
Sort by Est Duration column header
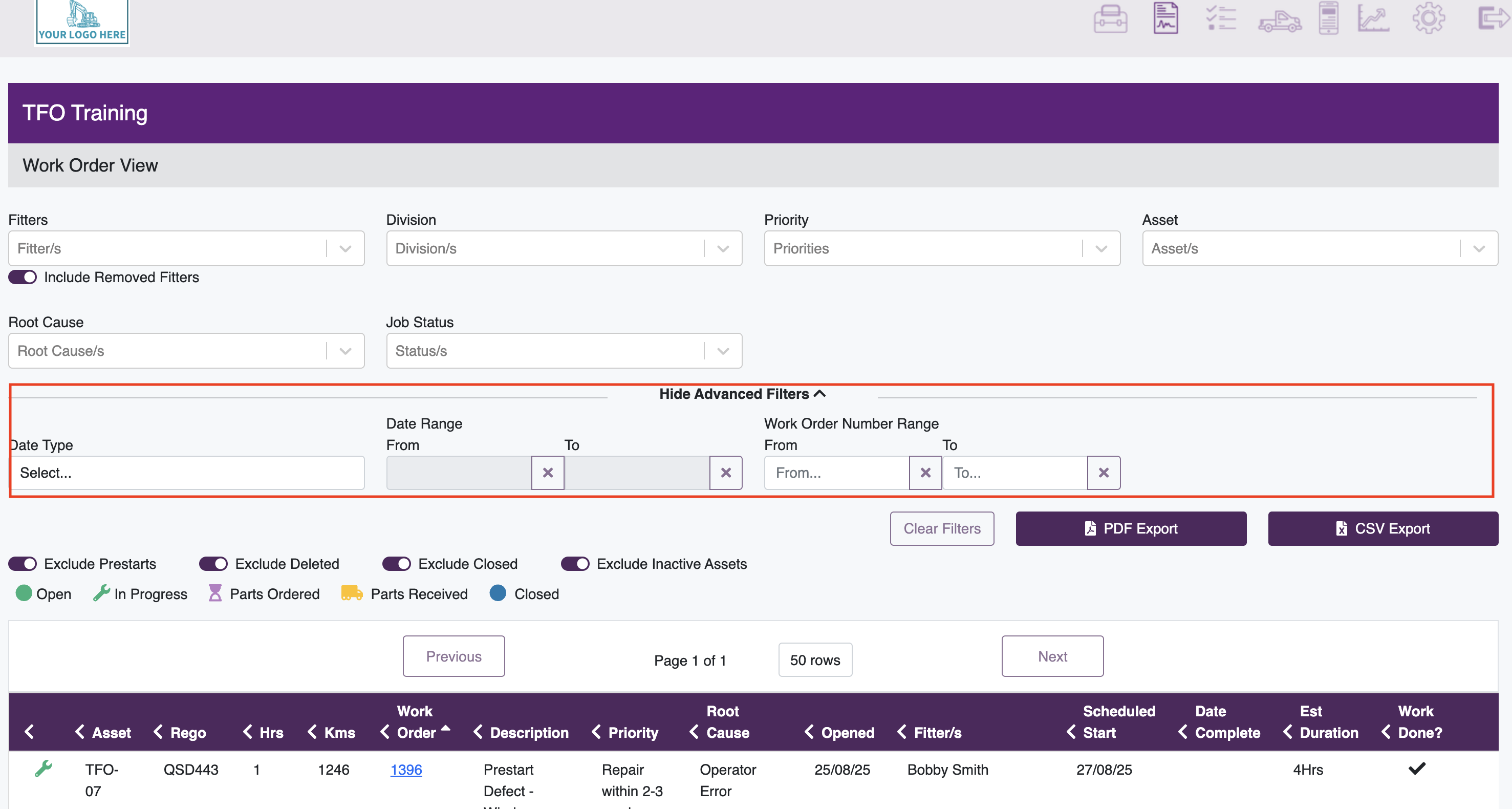coord(1329,721)
